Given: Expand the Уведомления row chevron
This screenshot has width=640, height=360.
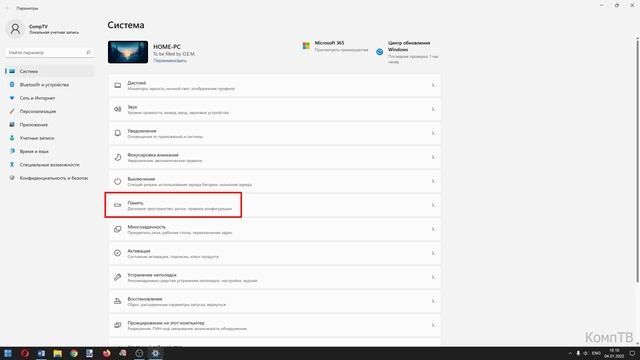Looking at the screenshot, I should (x=433, y=133).
